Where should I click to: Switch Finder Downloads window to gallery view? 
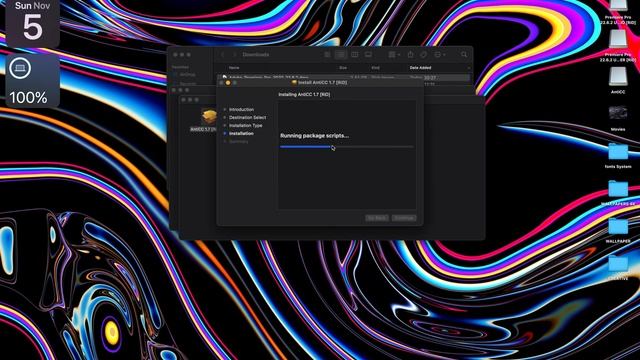tap(368, 55)
